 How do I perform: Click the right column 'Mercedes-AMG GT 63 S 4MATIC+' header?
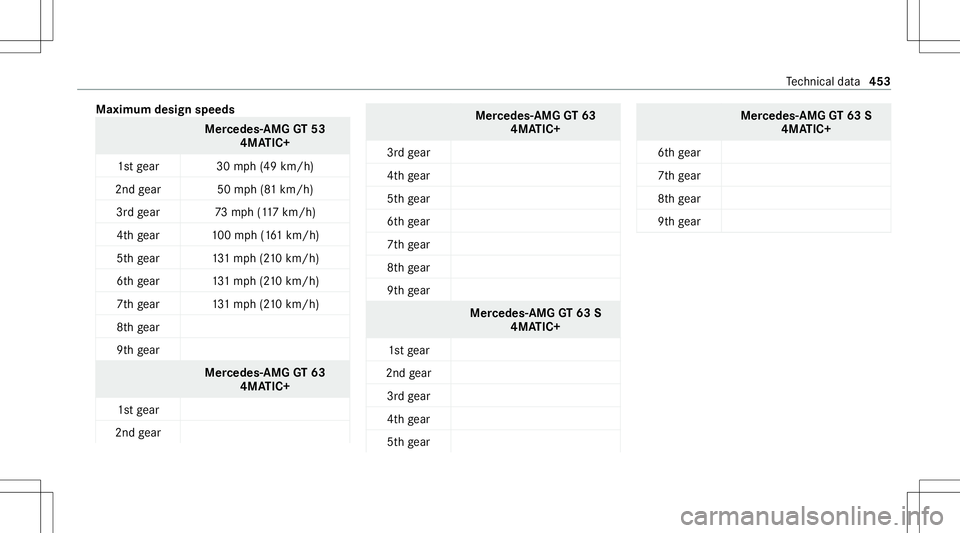tap(806, 122)
